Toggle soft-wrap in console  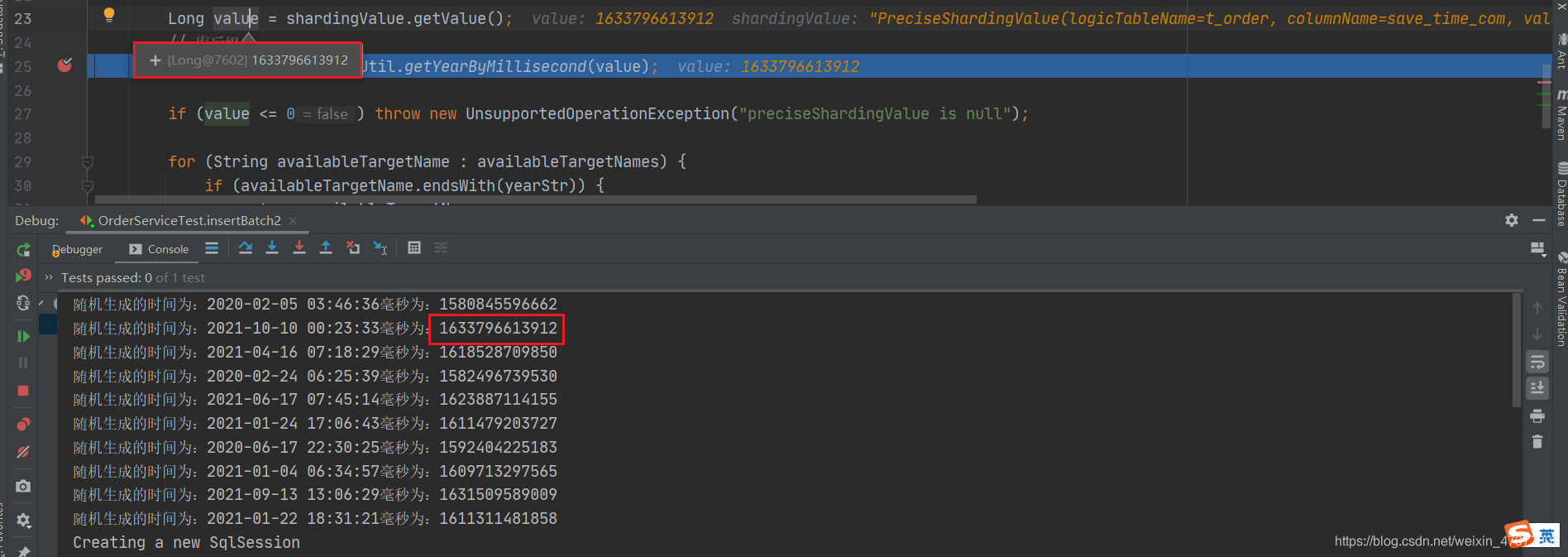(x=1537, y=362)
